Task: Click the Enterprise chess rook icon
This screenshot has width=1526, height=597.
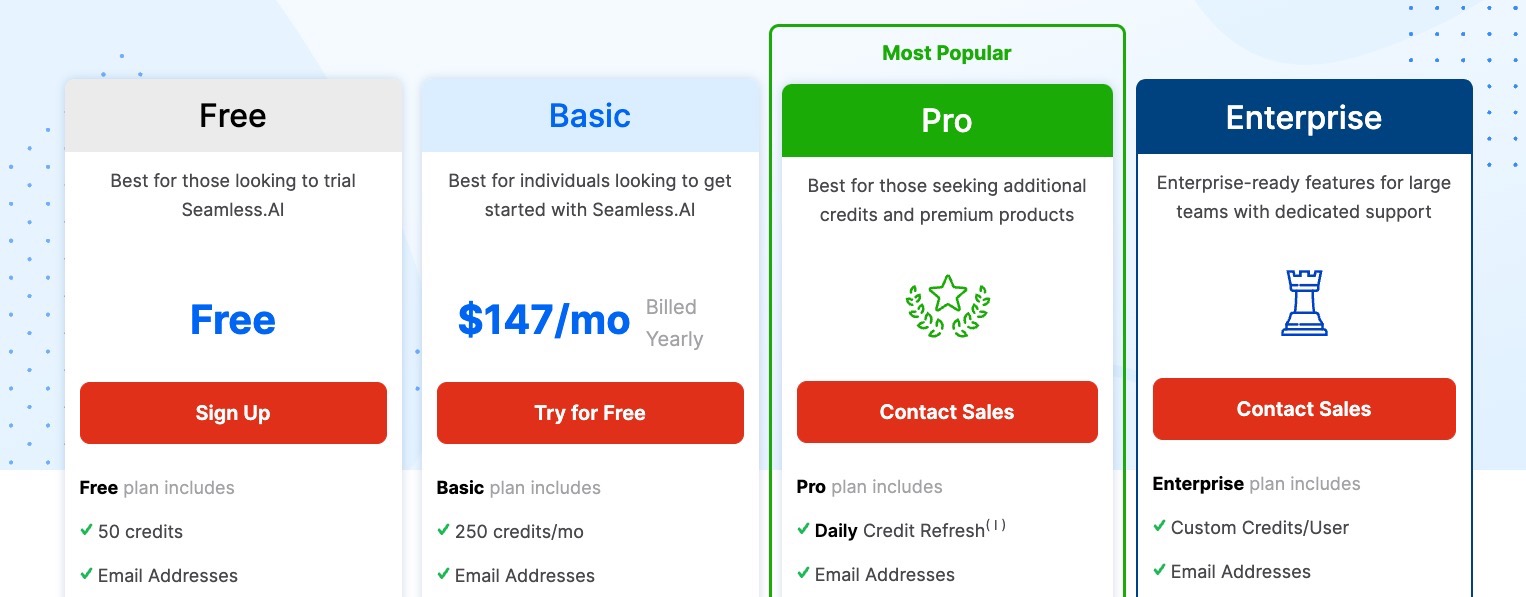Action: point(1304,302)
